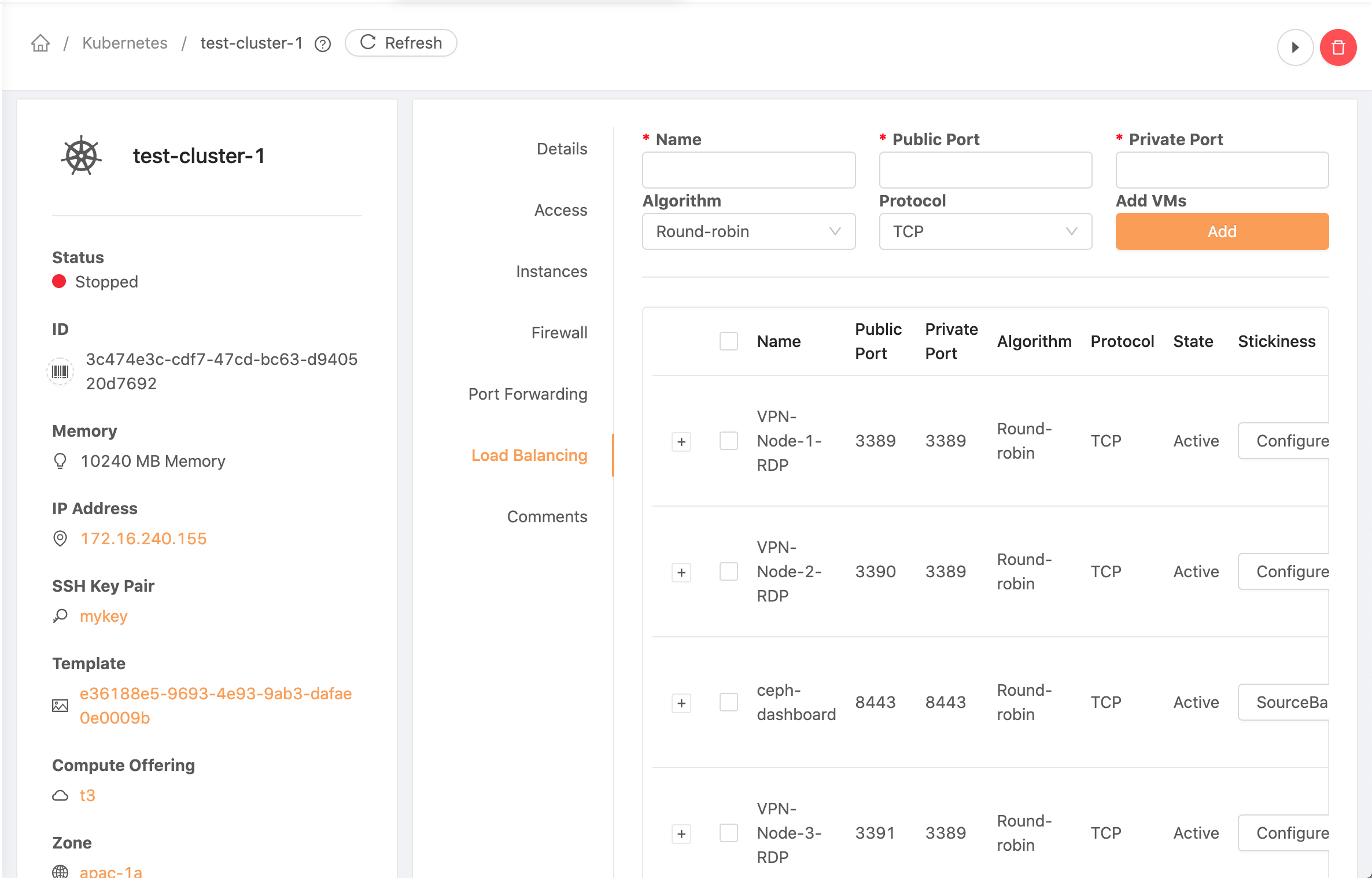
Task: Click the red delete trash icon
Action: pyautogui.click(x=1338, y=47)
